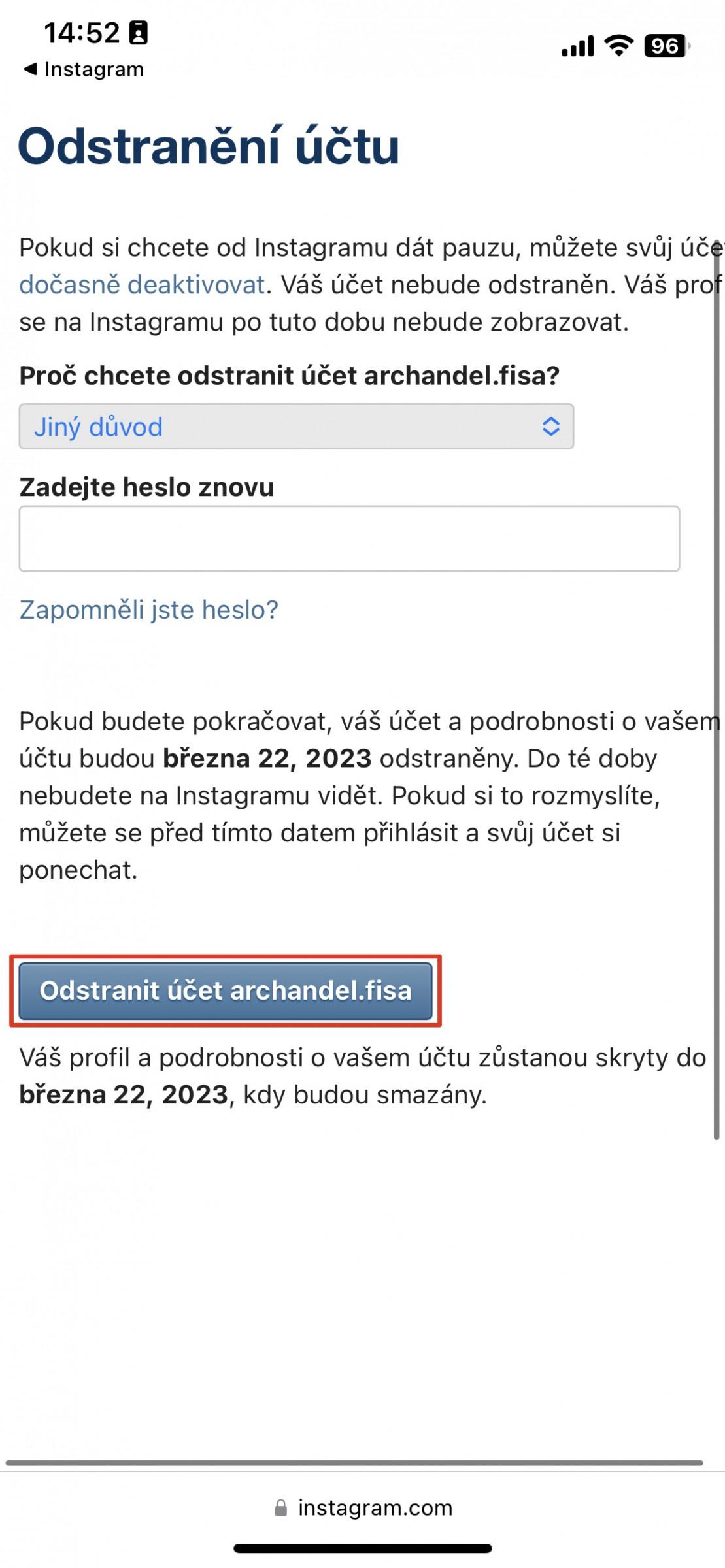Tap the 'Odstranění účtu' page heading
The height and width of the screenshot is (1568, 725).
209,146
